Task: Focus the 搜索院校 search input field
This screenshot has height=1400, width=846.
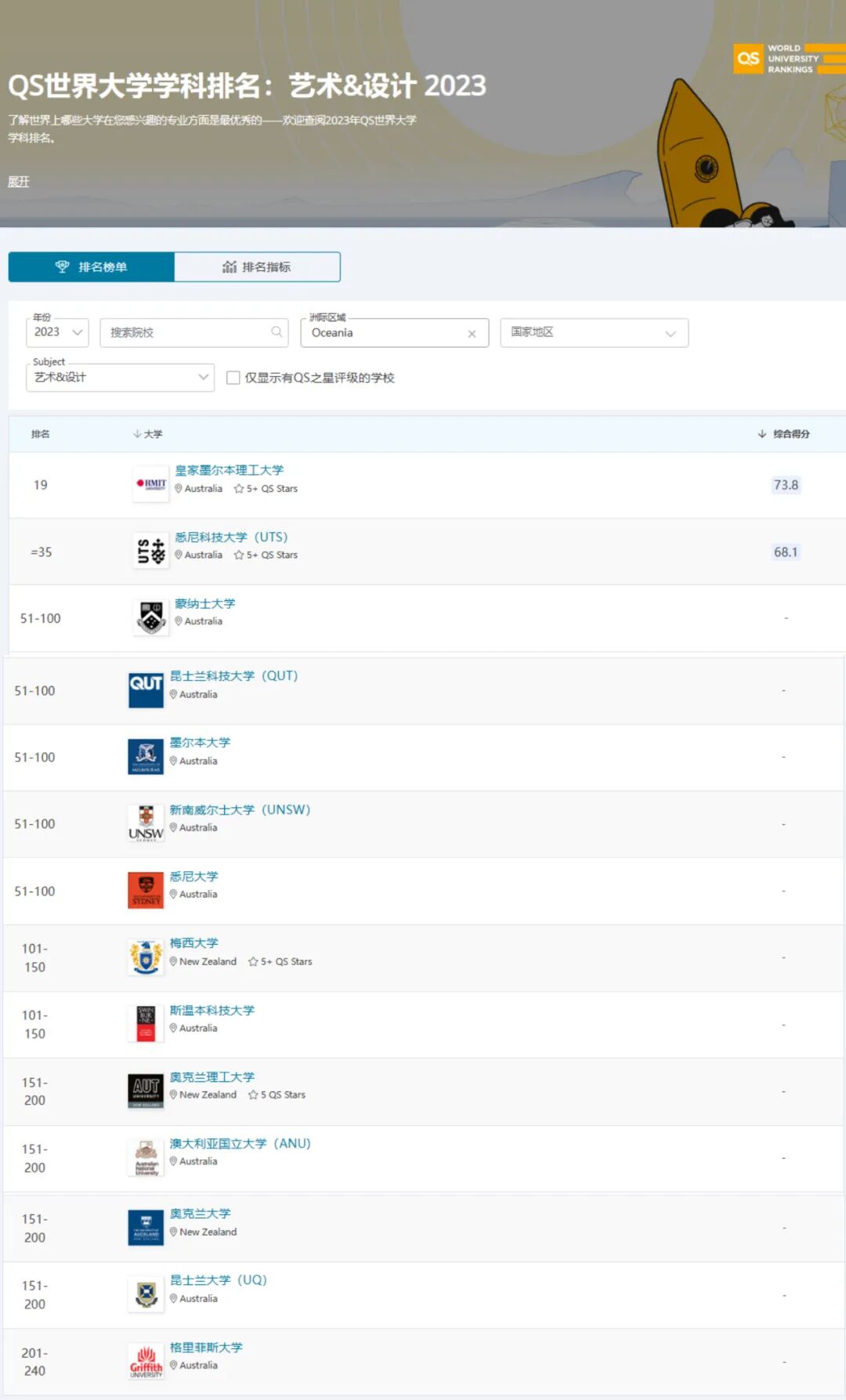Action: [x=194, y=332]
